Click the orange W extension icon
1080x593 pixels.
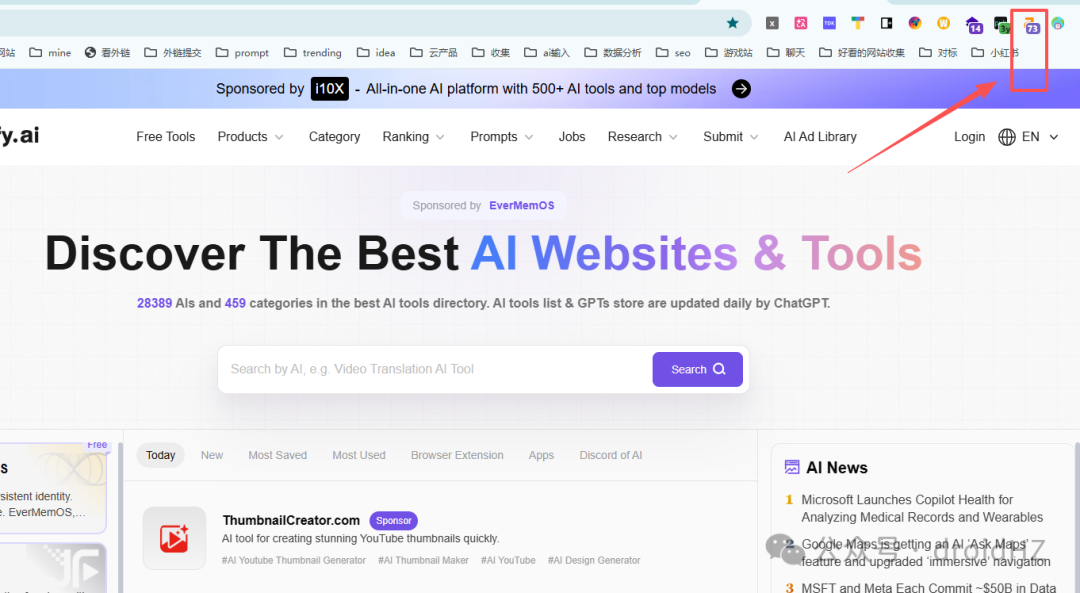(944, 23)
